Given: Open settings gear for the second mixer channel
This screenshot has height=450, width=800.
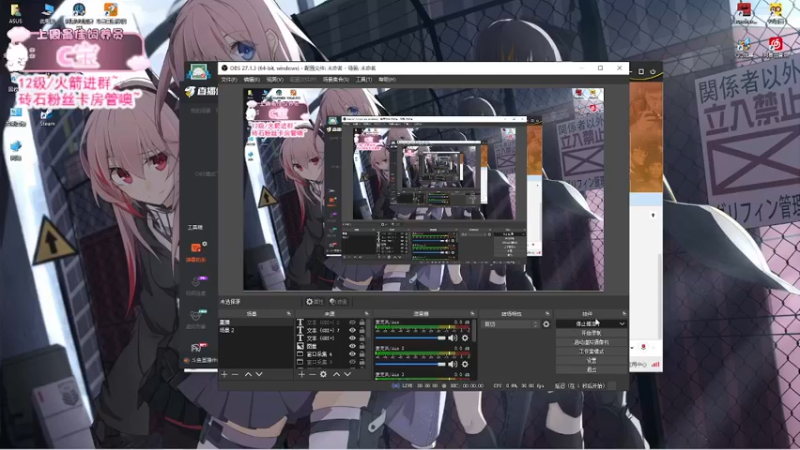Looking at the screenshot, I should pos(465,364).
